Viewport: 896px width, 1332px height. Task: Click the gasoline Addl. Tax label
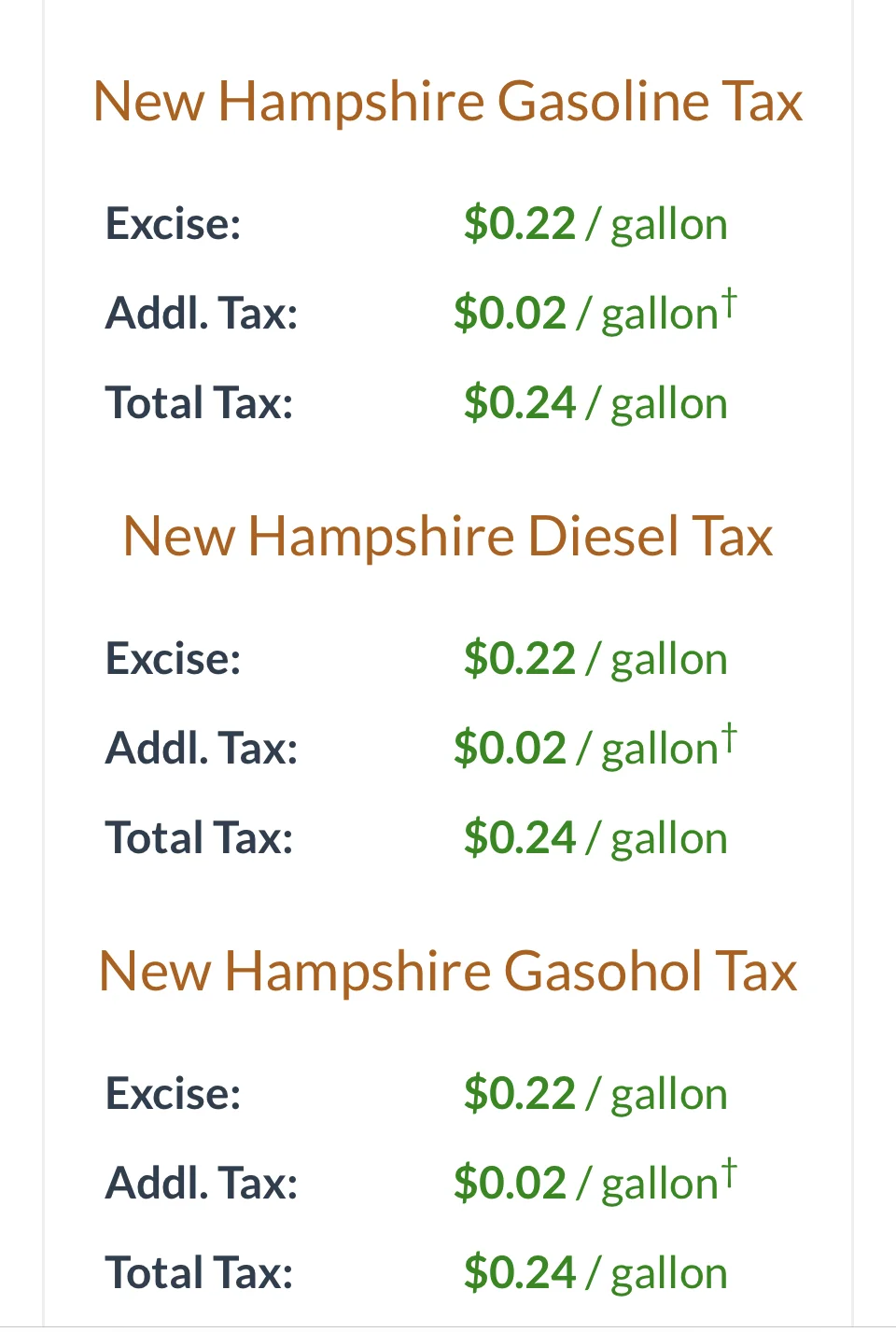coord(202,314)
